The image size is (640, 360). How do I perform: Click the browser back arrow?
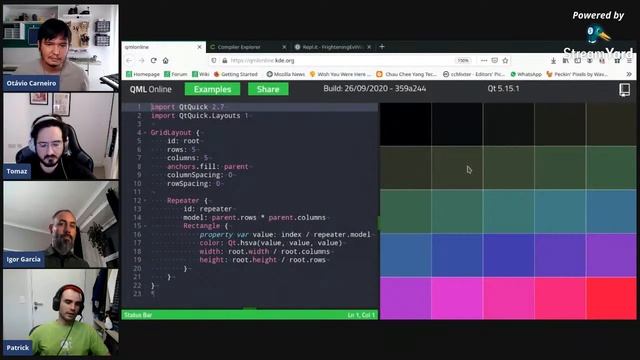tap(129, 60)
